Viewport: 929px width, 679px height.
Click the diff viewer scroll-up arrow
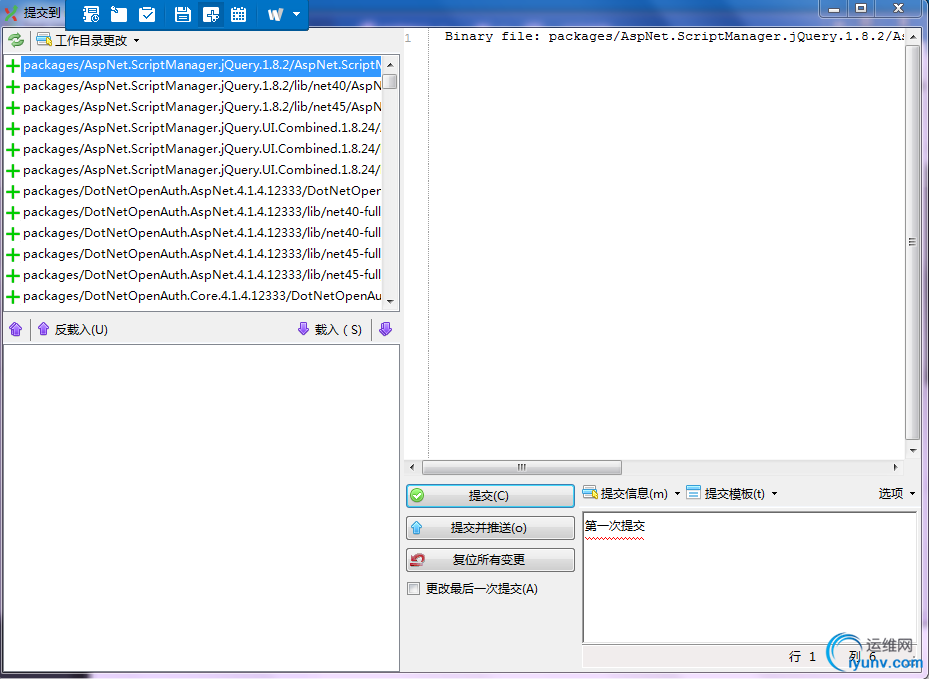coord(912,37)
